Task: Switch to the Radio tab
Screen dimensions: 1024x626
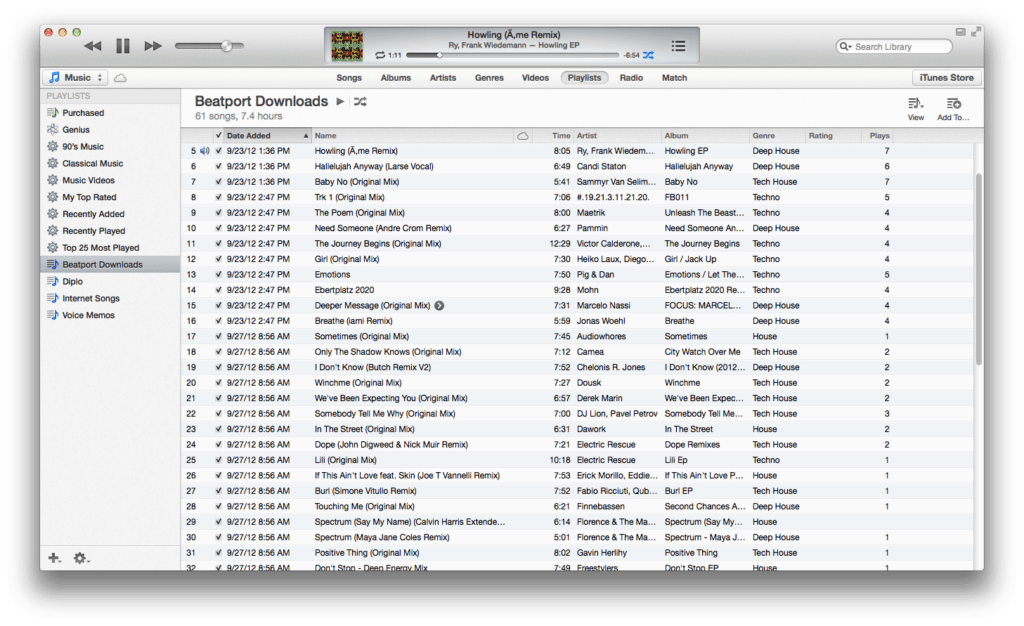Action: point(631,78)
